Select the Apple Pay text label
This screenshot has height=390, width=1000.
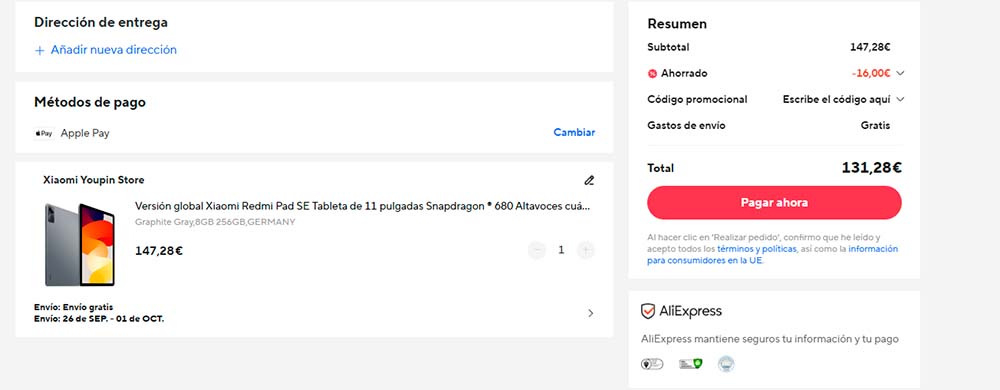coord(85,133)
